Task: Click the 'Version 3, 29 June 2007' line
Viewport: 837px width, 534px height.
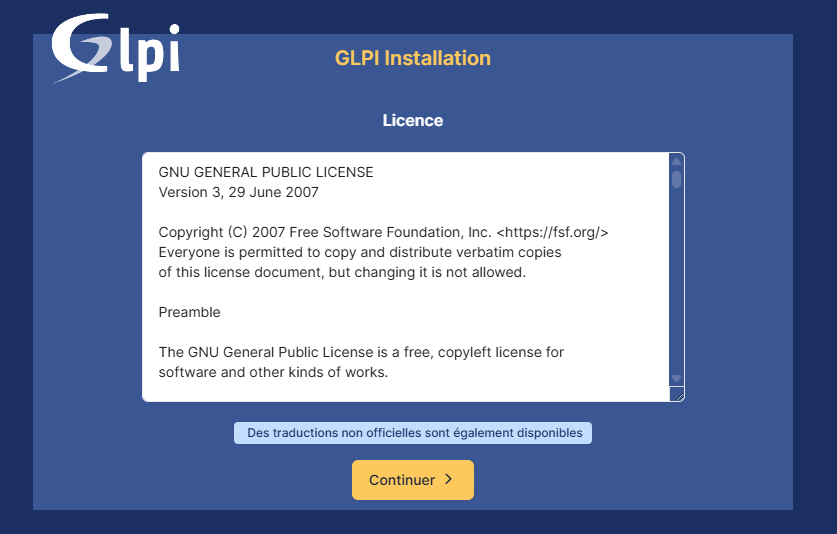Action: [x=239, y=192]
